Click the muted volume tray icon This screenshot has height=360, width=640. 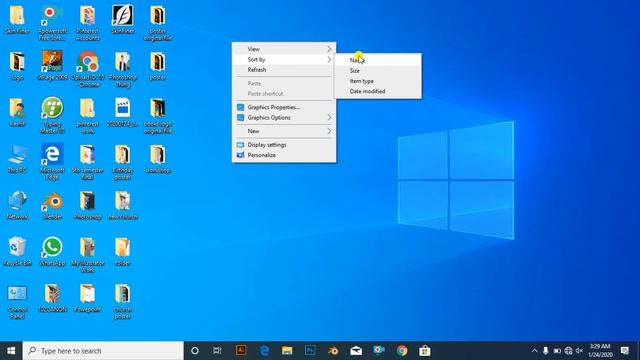coord(579,351)
